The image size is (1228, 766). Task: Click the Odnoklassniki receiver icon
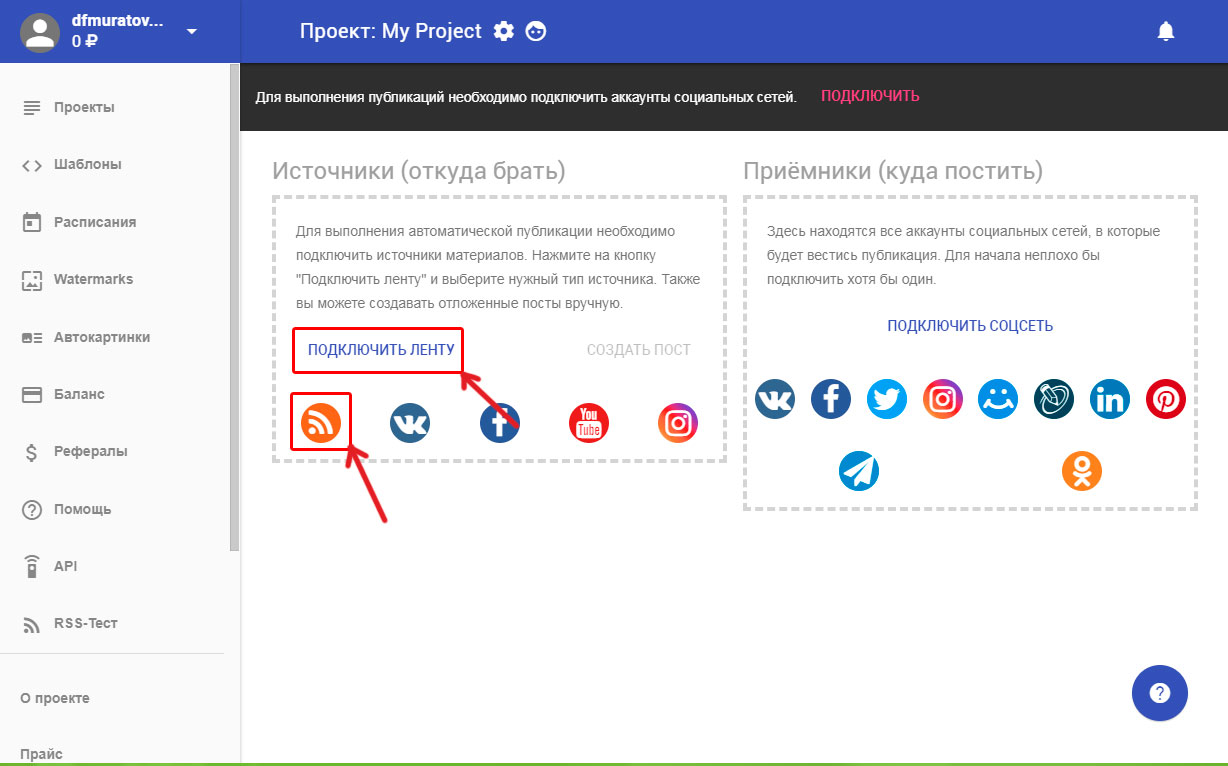[x=1081, y=470]
